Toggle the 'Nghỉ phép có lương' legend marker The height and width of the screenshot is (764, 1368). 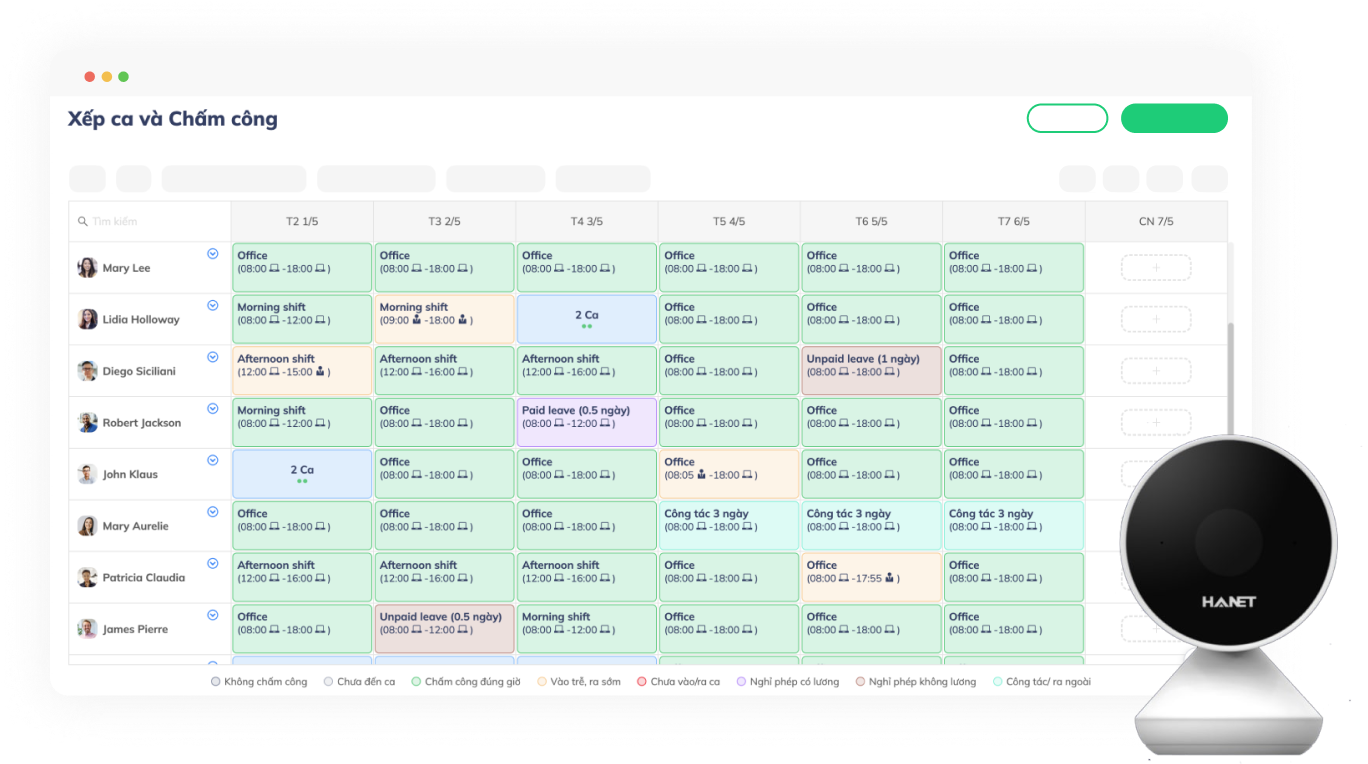point(741,682)
